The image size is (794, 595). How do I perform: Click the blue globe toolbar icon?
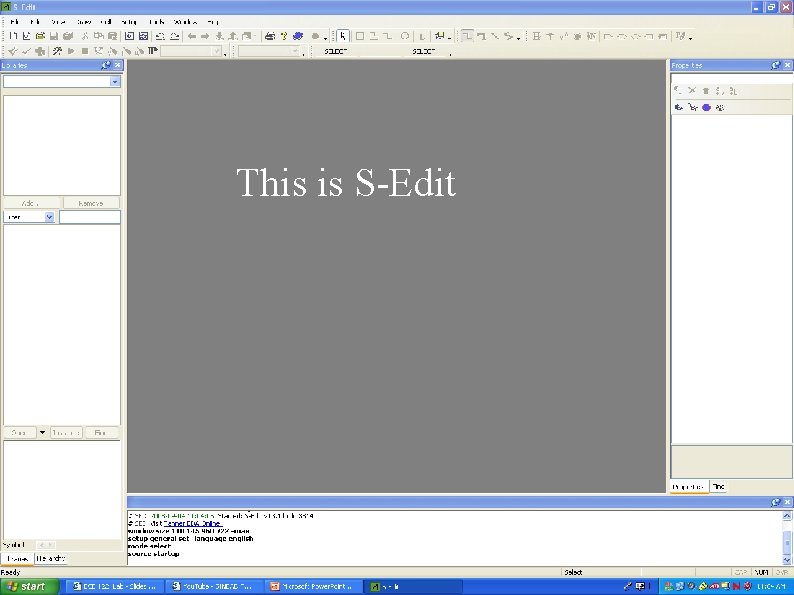298,36
